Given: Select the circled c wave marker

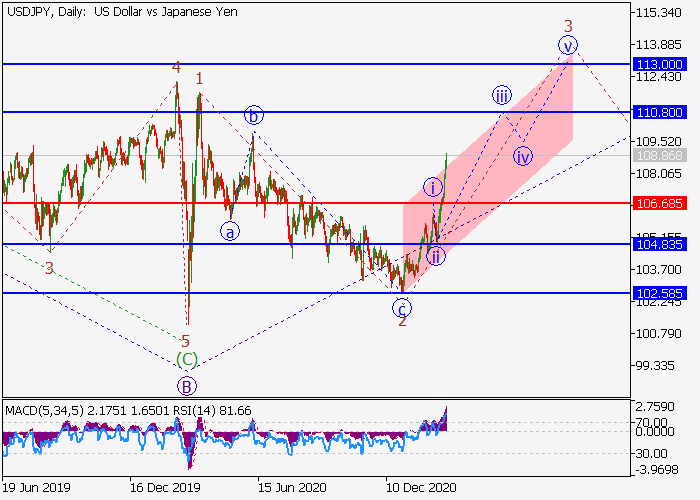Looking at the screenshot, I should coord(402,308).
